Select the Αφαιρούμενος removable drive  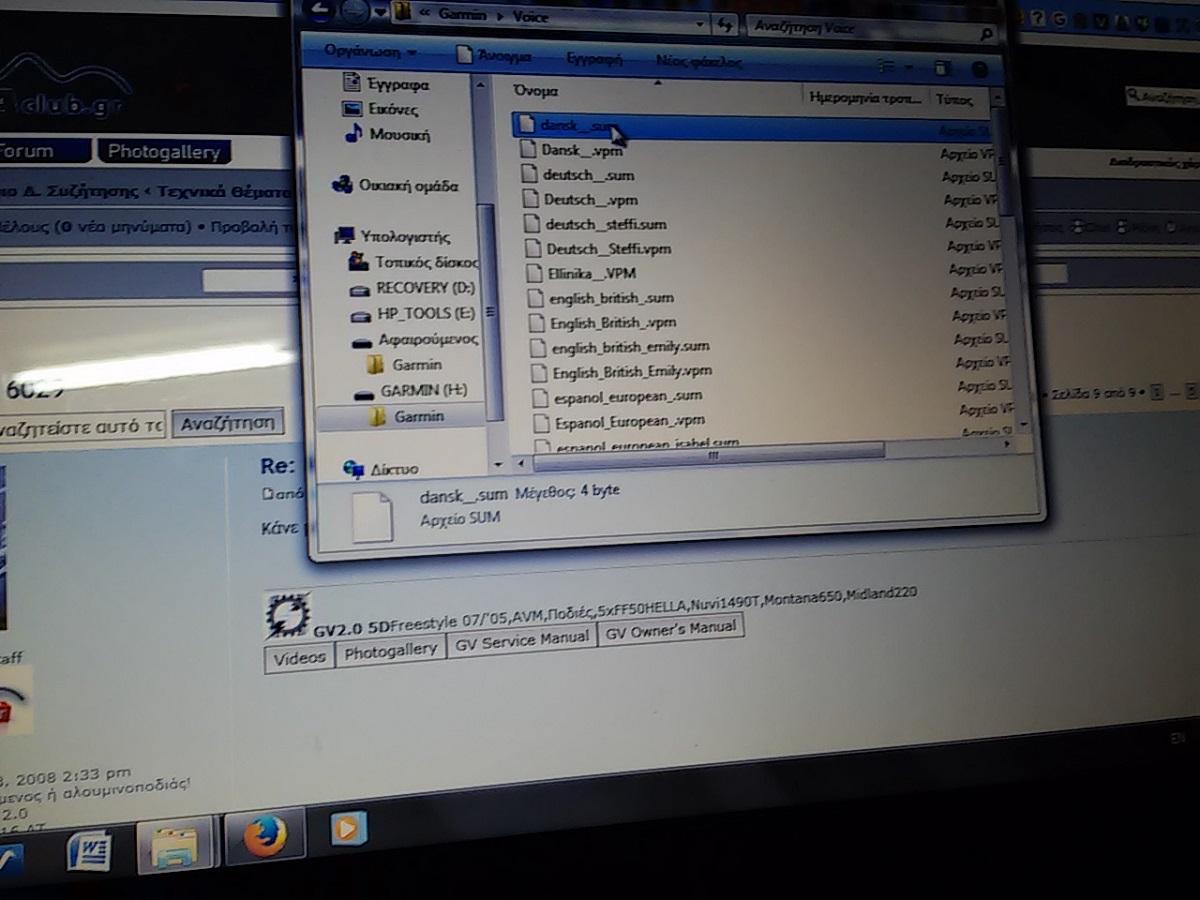coord(416,339)
